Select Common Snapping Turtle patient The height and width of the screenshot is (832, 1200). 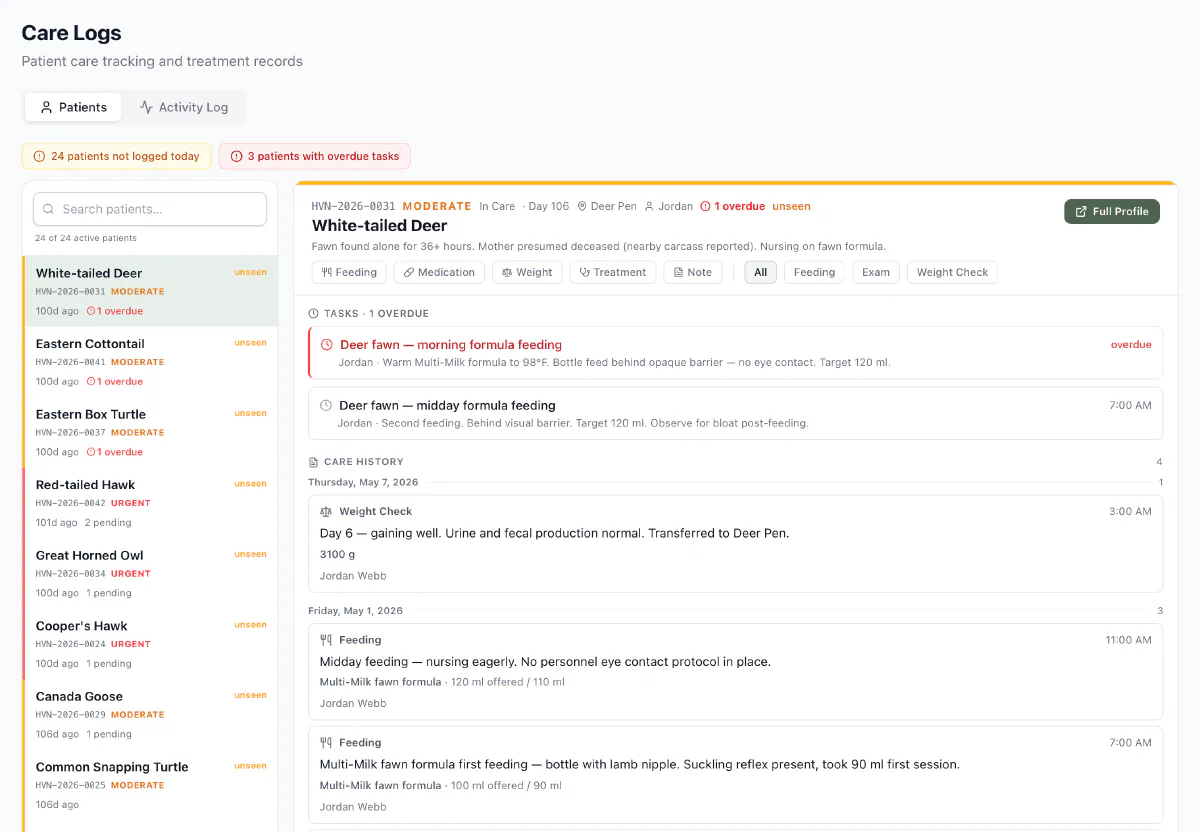(150, 785)
